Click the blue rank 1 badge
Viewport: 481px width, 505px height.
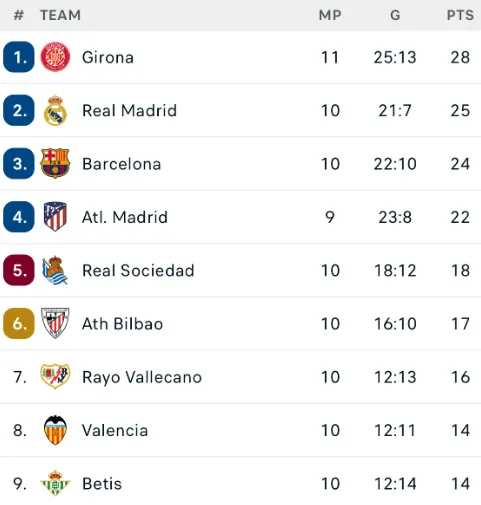click(19, 57)
